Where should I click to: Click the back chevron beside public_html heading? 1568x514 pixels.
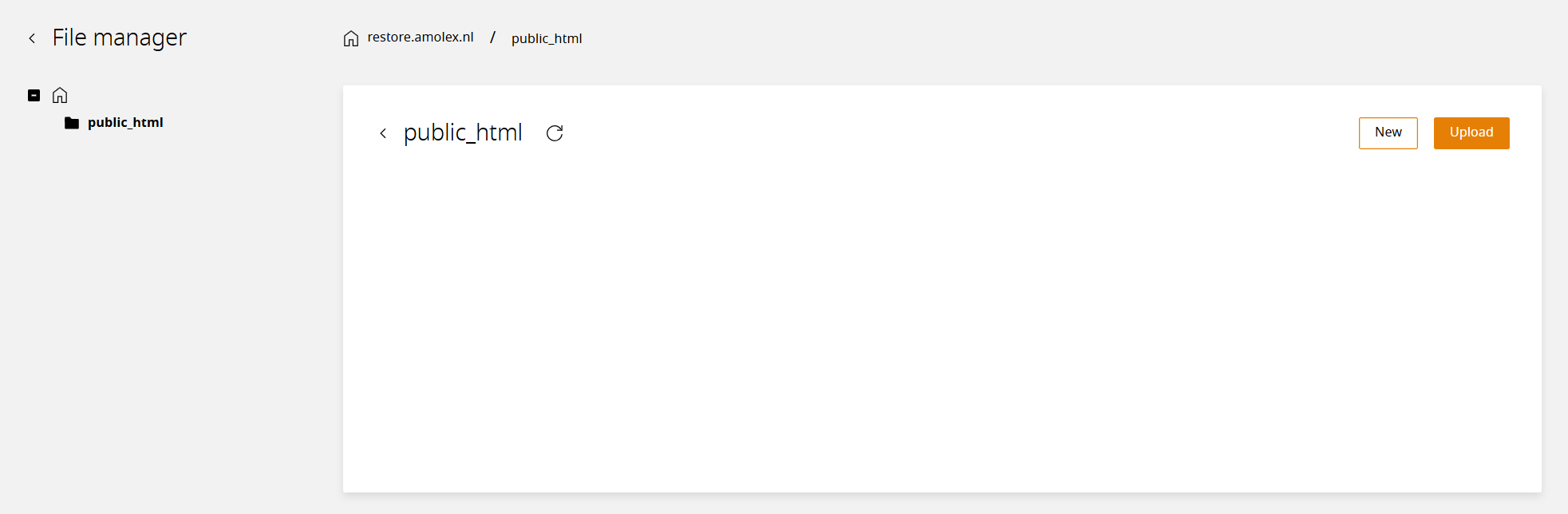pos(383,133)
